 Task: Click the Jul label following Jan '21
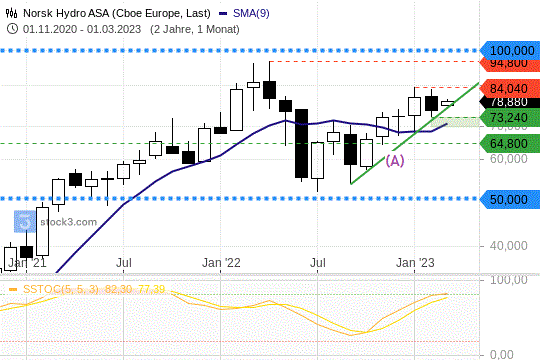tap(124, 263)
